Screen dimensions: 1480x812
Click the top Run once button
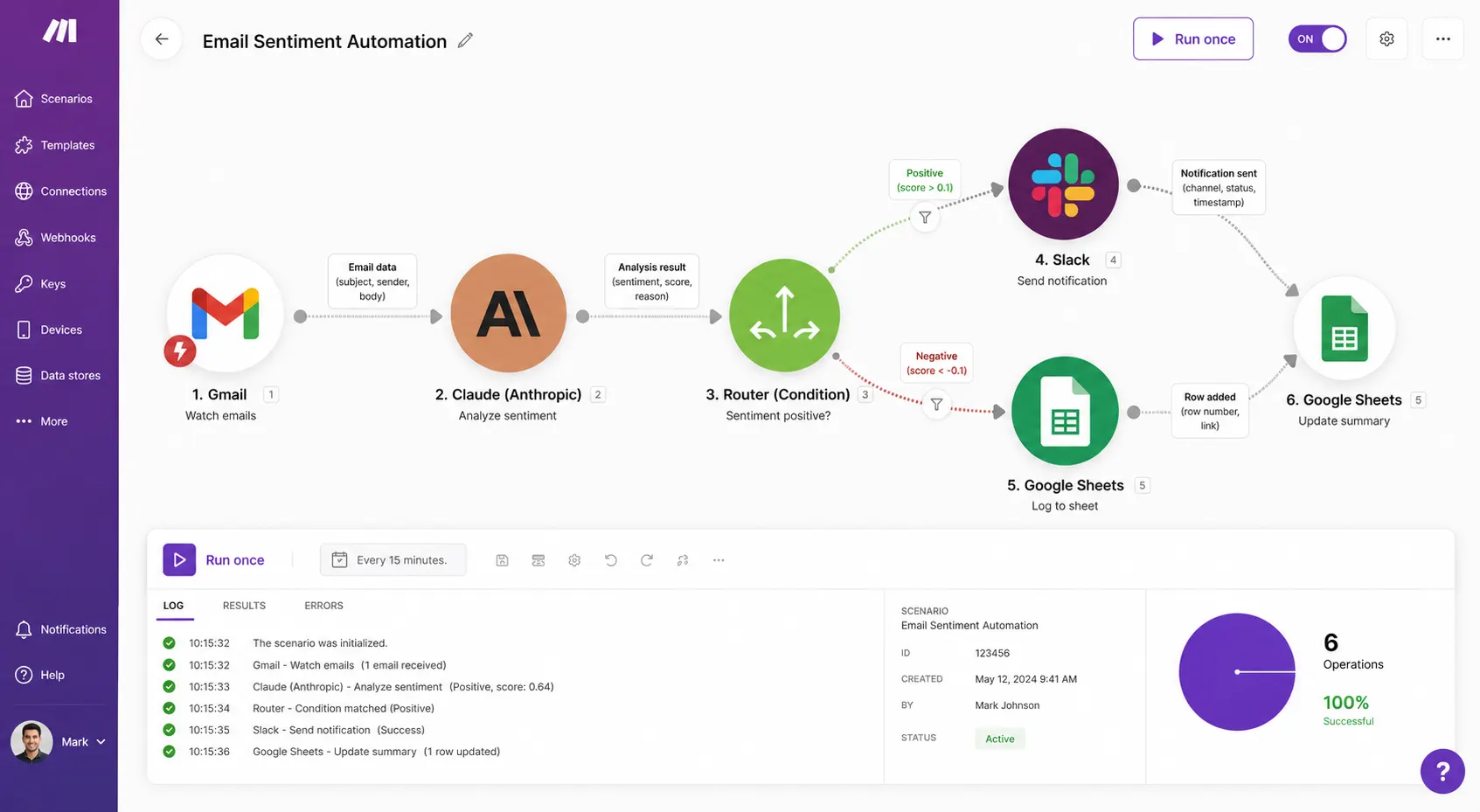tap(1192, 39)
